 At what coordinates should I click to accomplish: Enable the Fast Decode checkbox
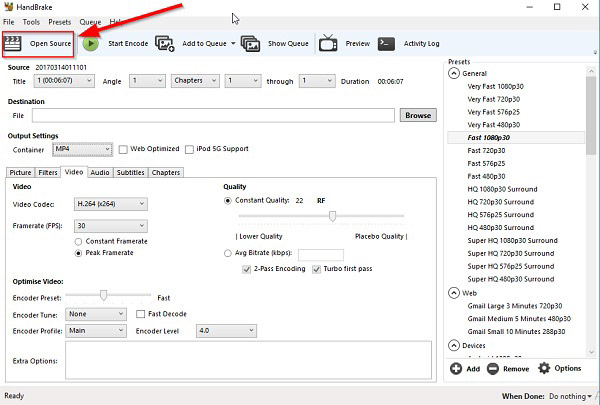pyautogui.click(x=140, y=314)
